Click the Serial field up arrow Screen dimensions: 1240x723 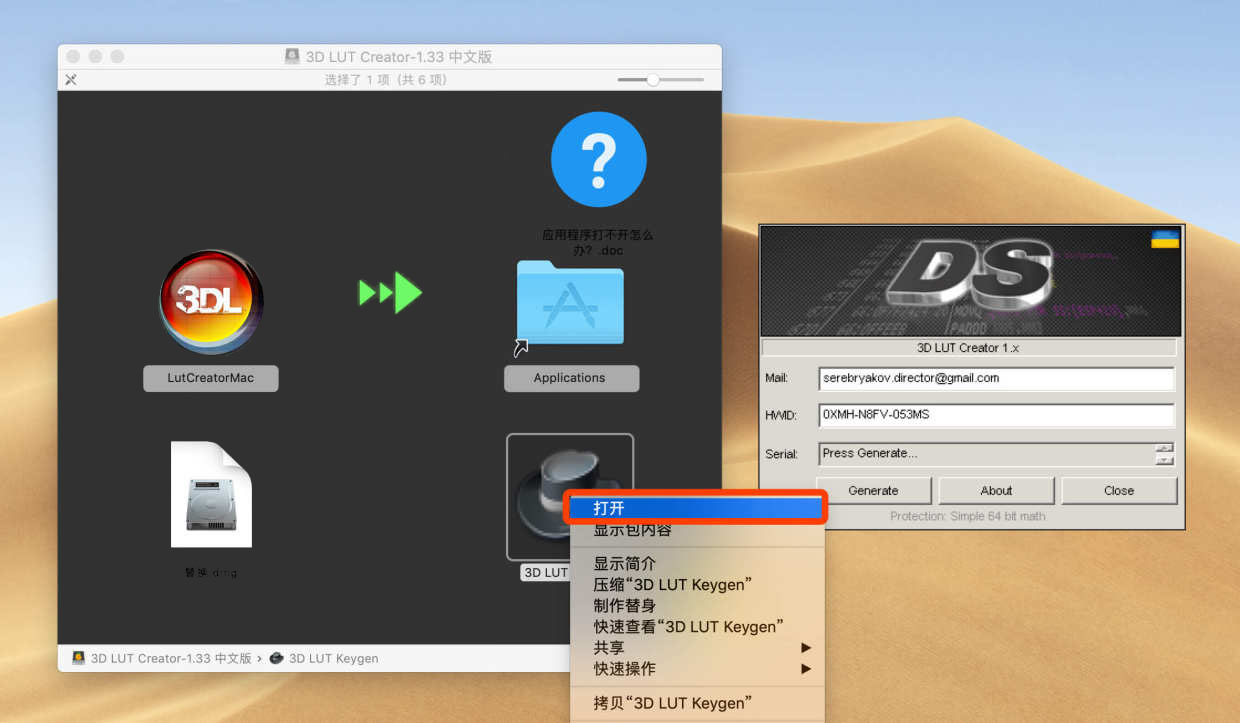point(1164,448)
